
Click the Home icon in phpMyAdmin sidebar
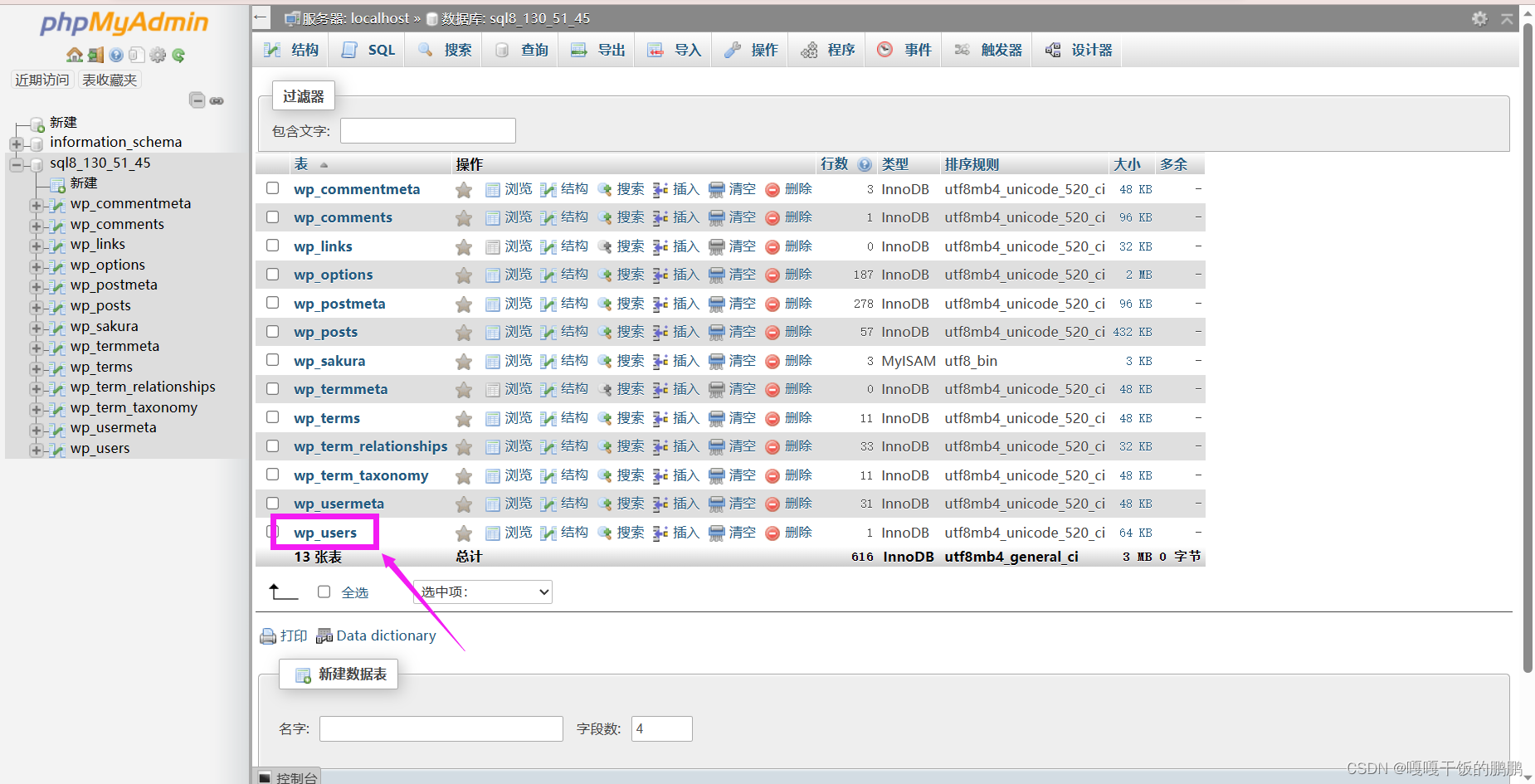[x=75, y=55]
